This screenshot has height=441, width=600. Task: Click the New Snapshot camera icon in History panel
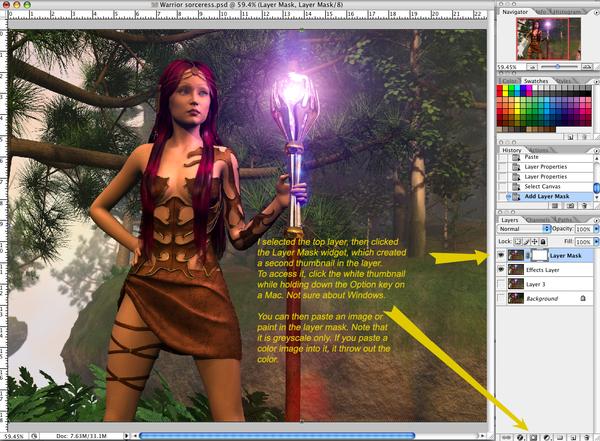[x=570, y=206]
